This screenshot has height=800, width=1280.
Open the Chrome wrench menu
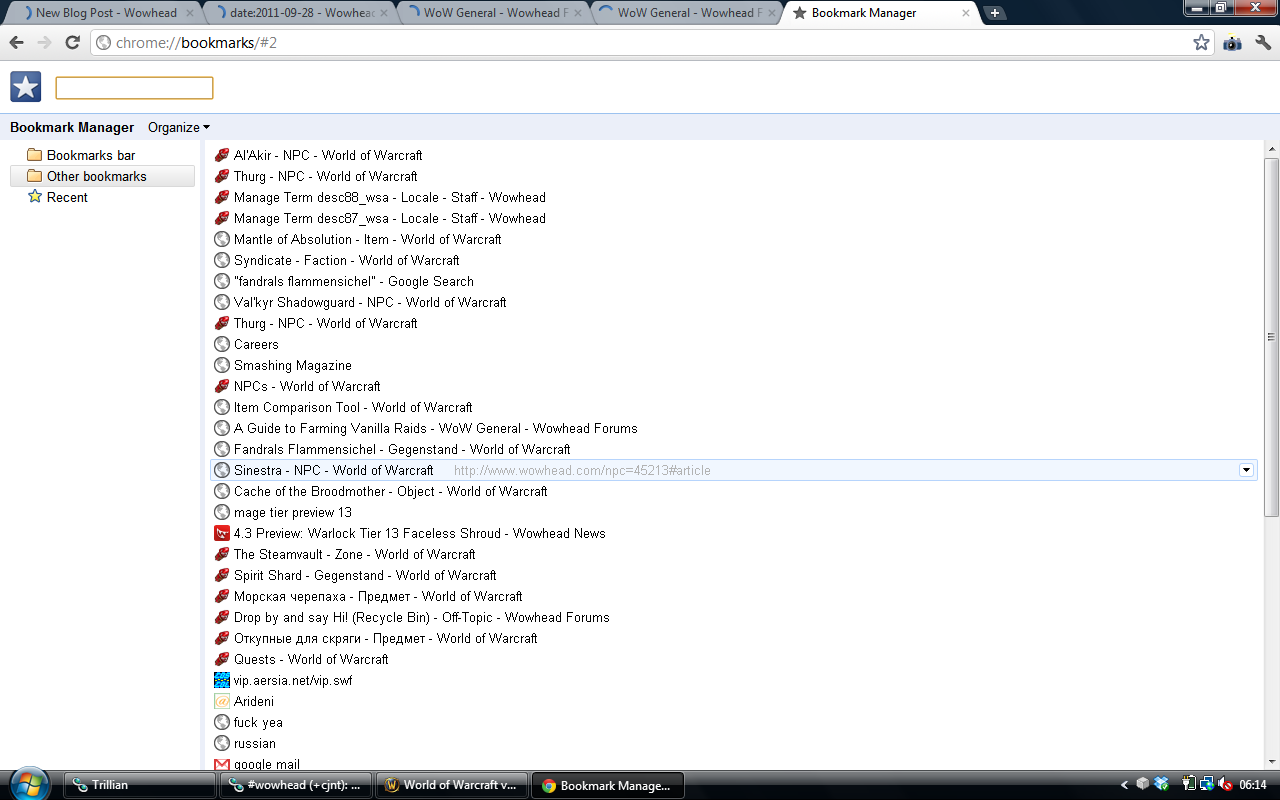pyautogui.click(x=1262, y=42)
